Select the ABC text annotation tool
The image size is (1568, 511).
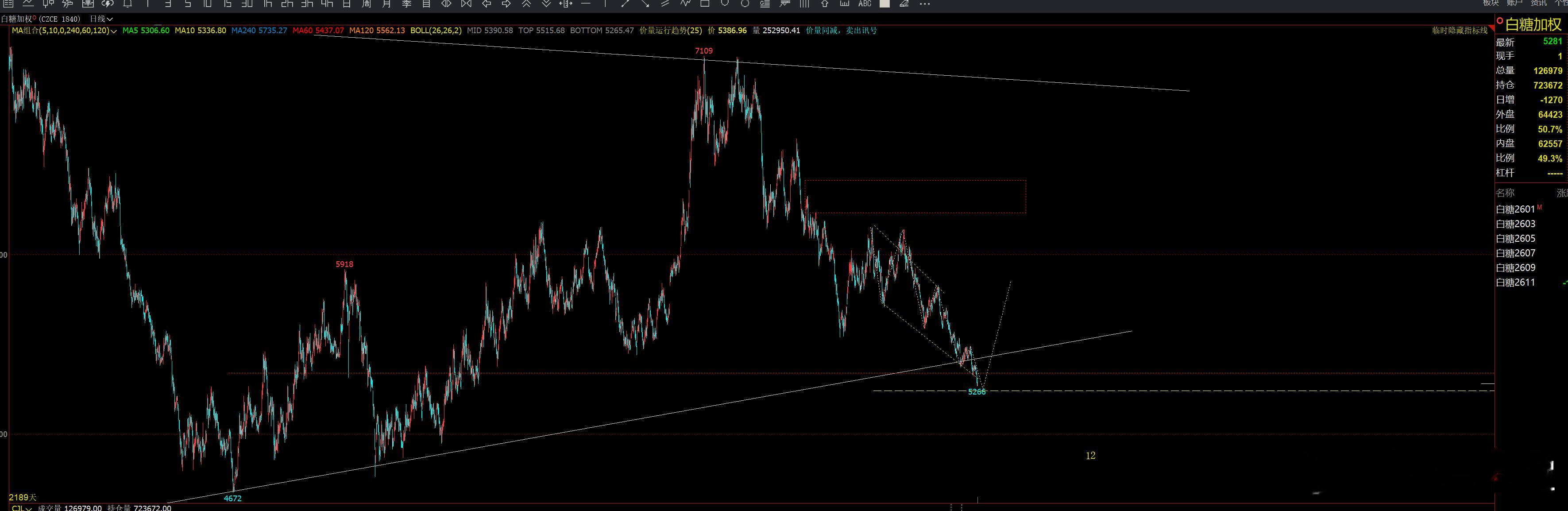click(x=864, y=4)
